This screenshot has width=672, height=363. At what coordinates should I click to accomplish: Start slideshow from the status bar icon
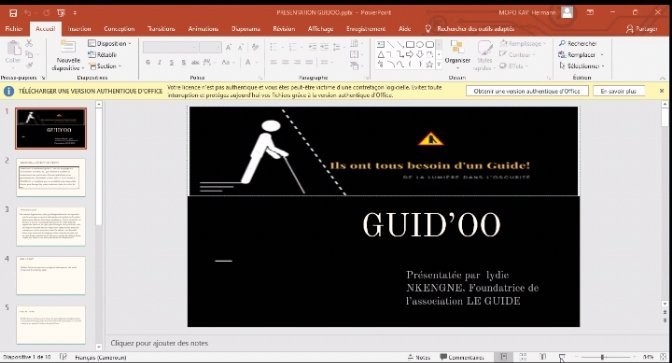pyautogui.click(x=562, y=357)
